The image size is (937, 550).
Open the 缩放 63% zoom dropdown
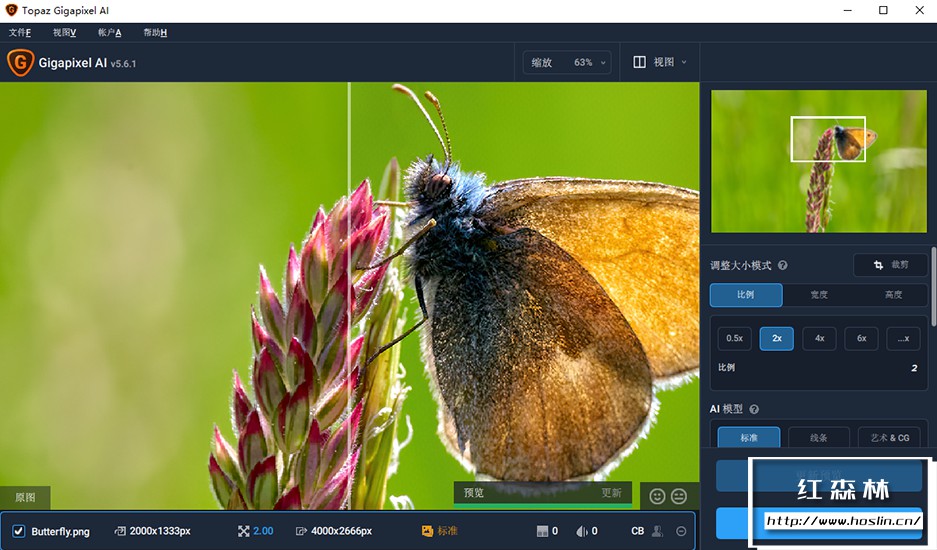567,62
